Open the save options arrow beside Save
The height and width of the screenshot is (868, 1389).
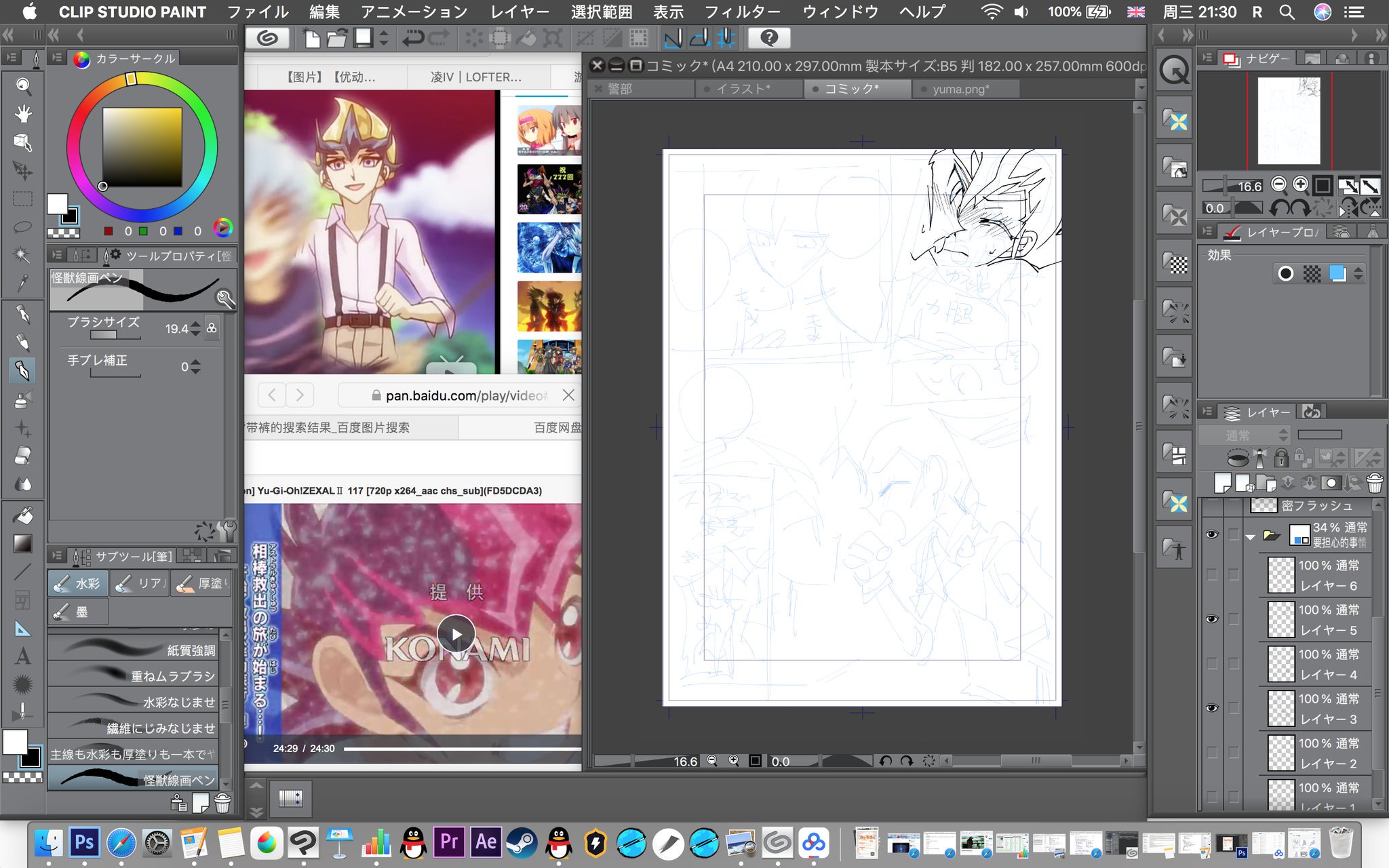(384, 38)
